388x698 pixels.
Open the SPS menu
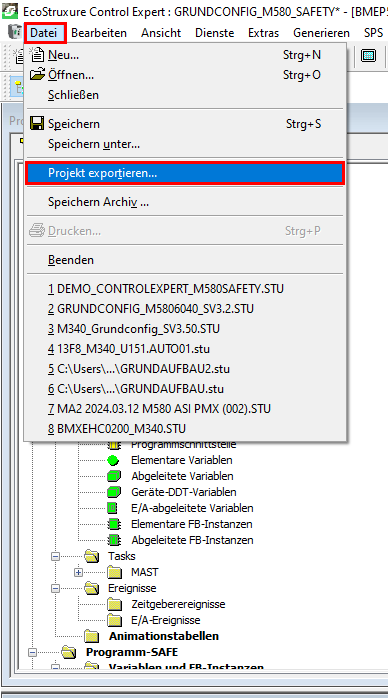click(x=373, y=32)
